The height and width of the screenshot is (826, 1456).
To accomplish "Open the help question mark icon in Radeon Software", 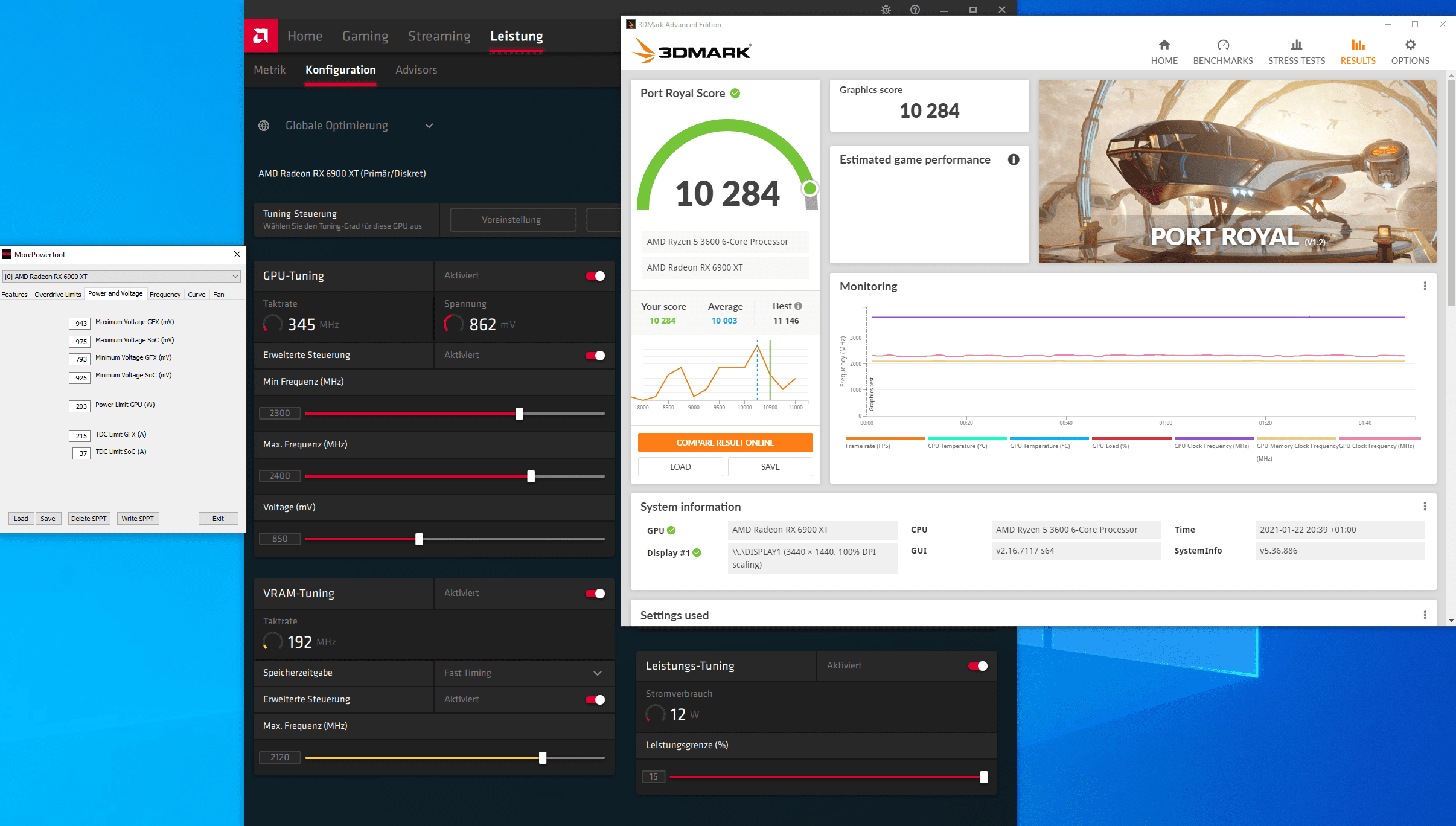I will click(915, 10).
